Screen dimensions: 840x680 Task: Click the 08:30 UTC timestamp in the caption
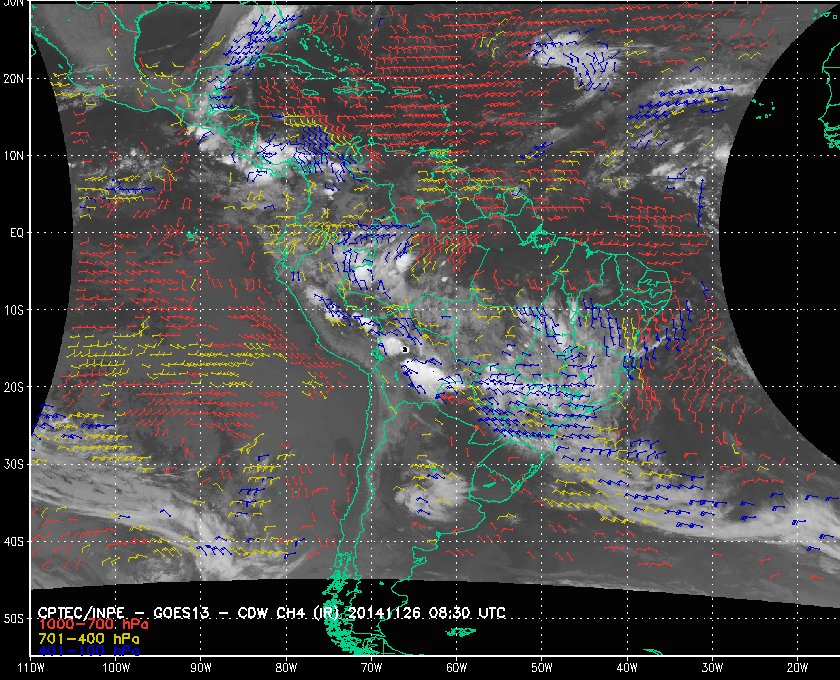[467, 613]
